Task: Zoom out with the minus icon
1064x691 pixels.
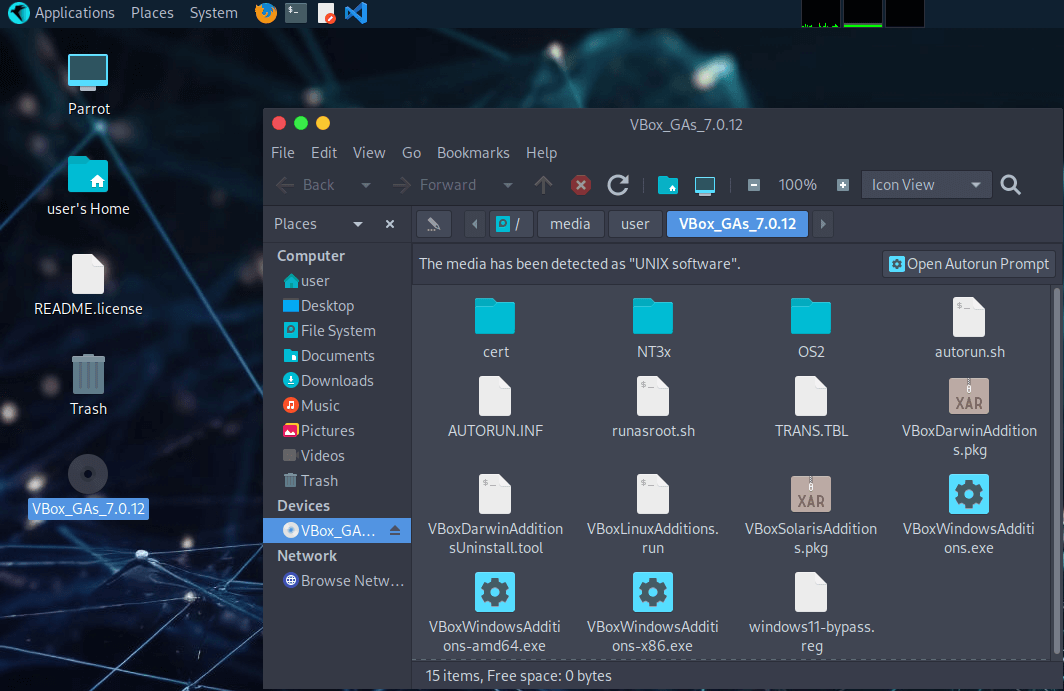Action: click(754, 185)
